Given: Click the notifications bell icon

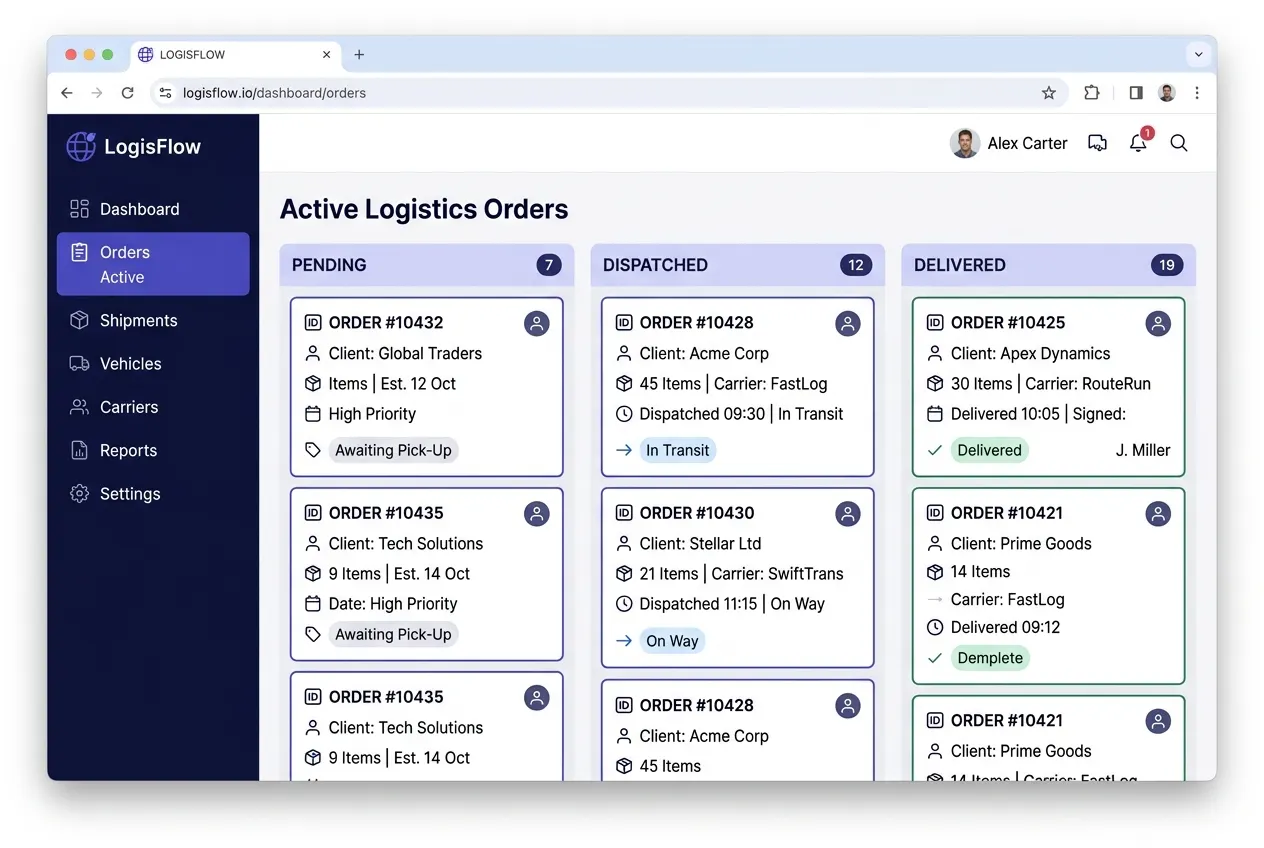Looking at the screenshot, I should 1138,143.
